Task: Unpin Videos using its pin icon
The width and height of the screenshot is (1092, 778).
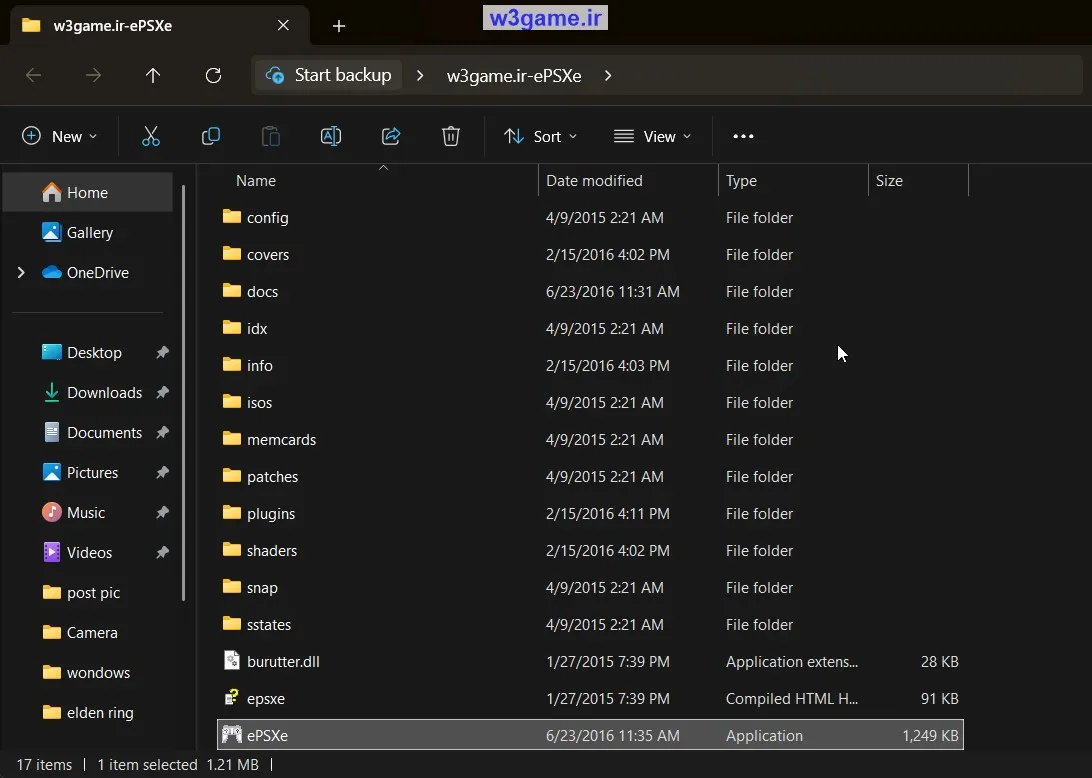Action: tap(162, 553)
